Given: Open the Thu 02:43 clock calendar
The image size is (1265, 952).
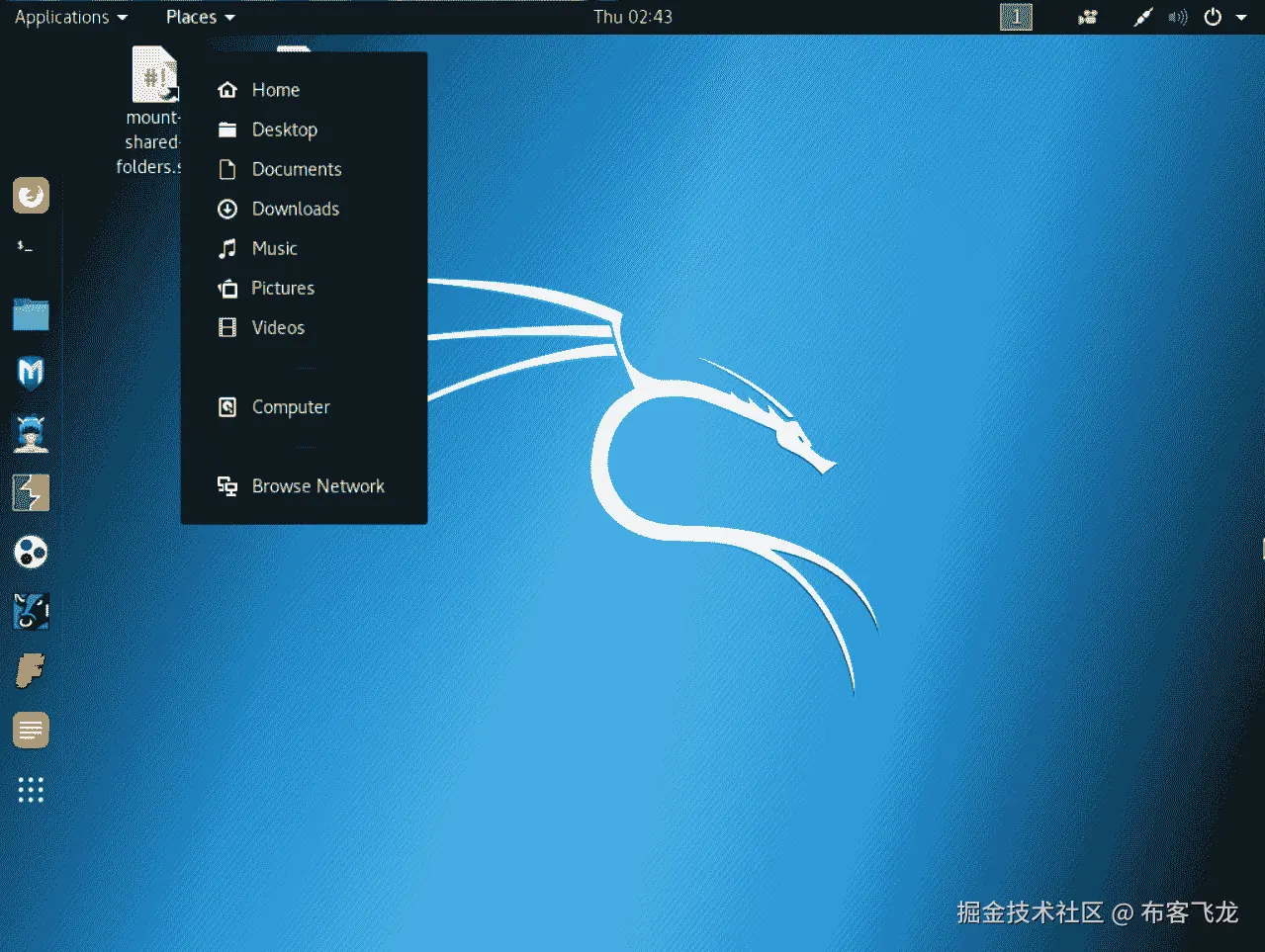Looking at the screenshot, I should tap(633, 17).
